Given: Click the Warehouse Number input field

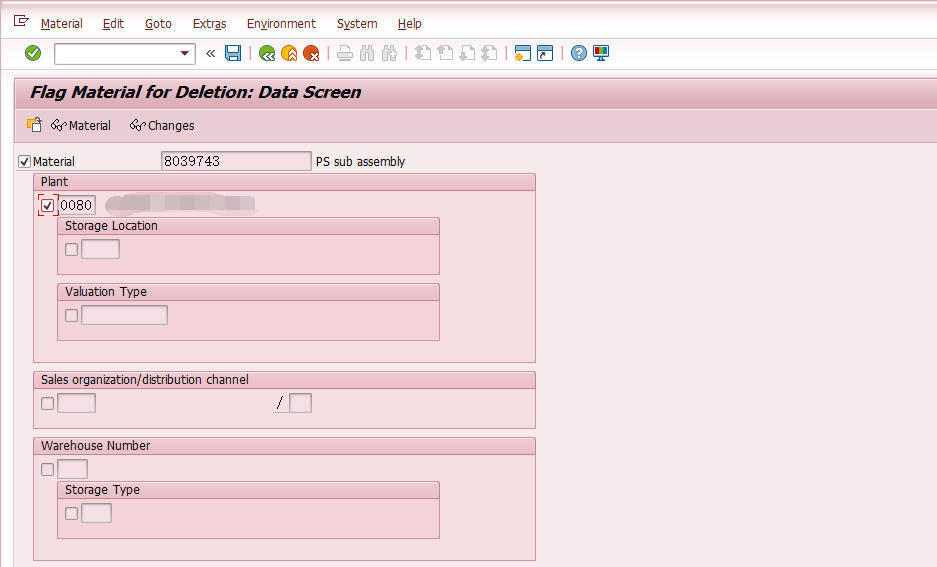Looking at the screenshot, I should [72, 470].
